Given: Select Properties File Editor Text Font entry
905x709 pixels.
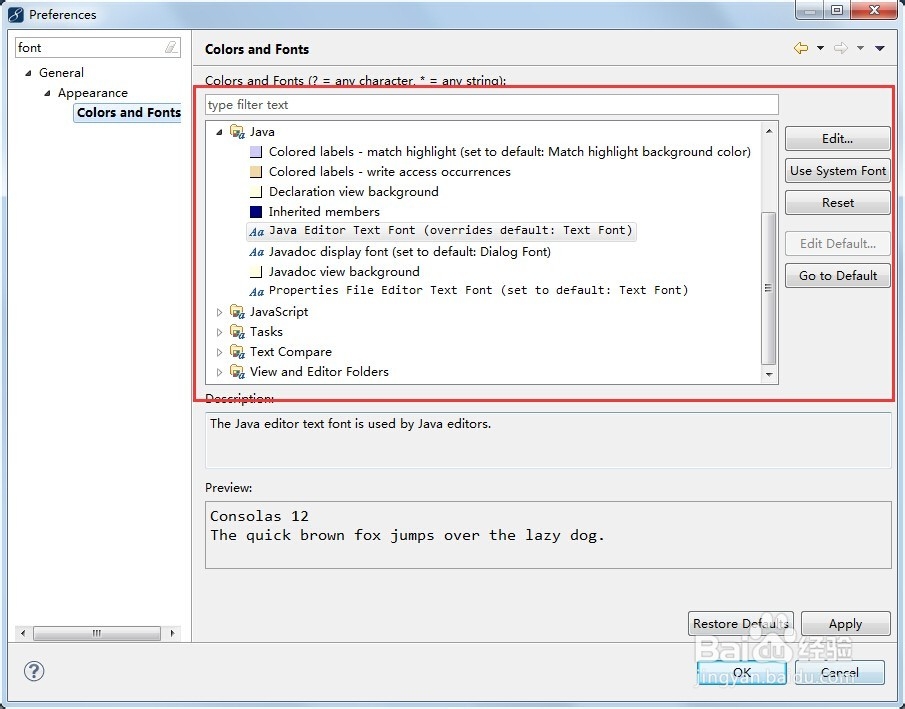Looking at the screenshot, I should coord(478,290).
